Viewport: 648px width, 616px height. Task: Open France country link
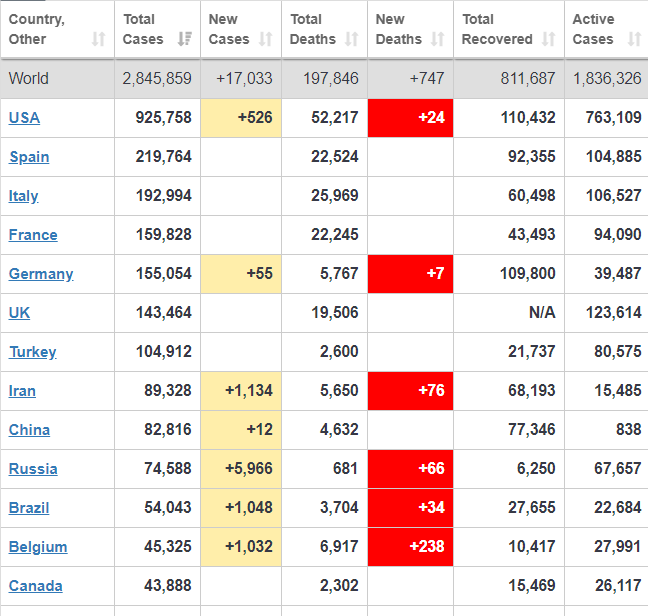[x=33, y=235]
